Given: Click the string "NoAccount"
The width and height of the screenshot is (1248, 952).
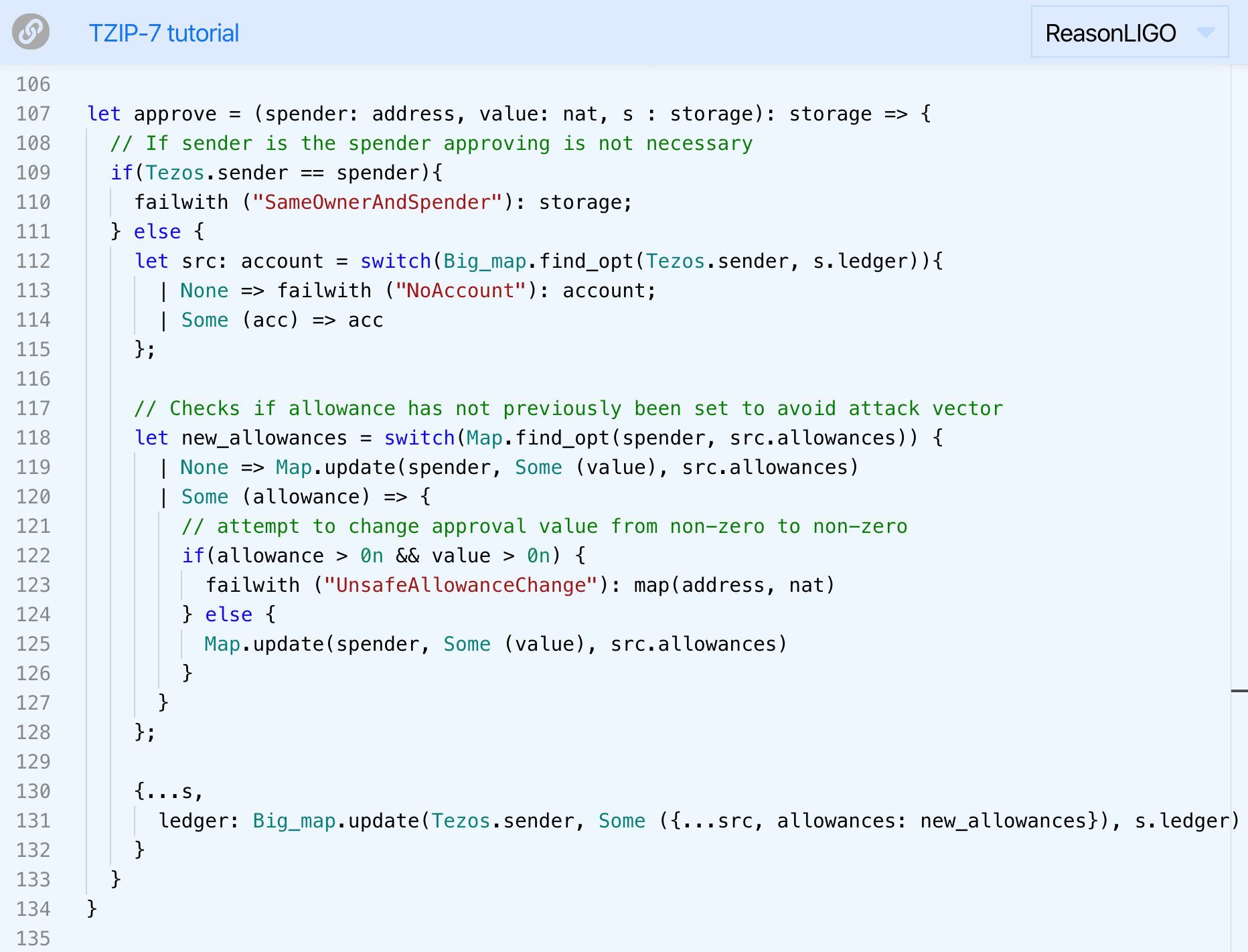Looking at the screenshot, I should 461,291.
